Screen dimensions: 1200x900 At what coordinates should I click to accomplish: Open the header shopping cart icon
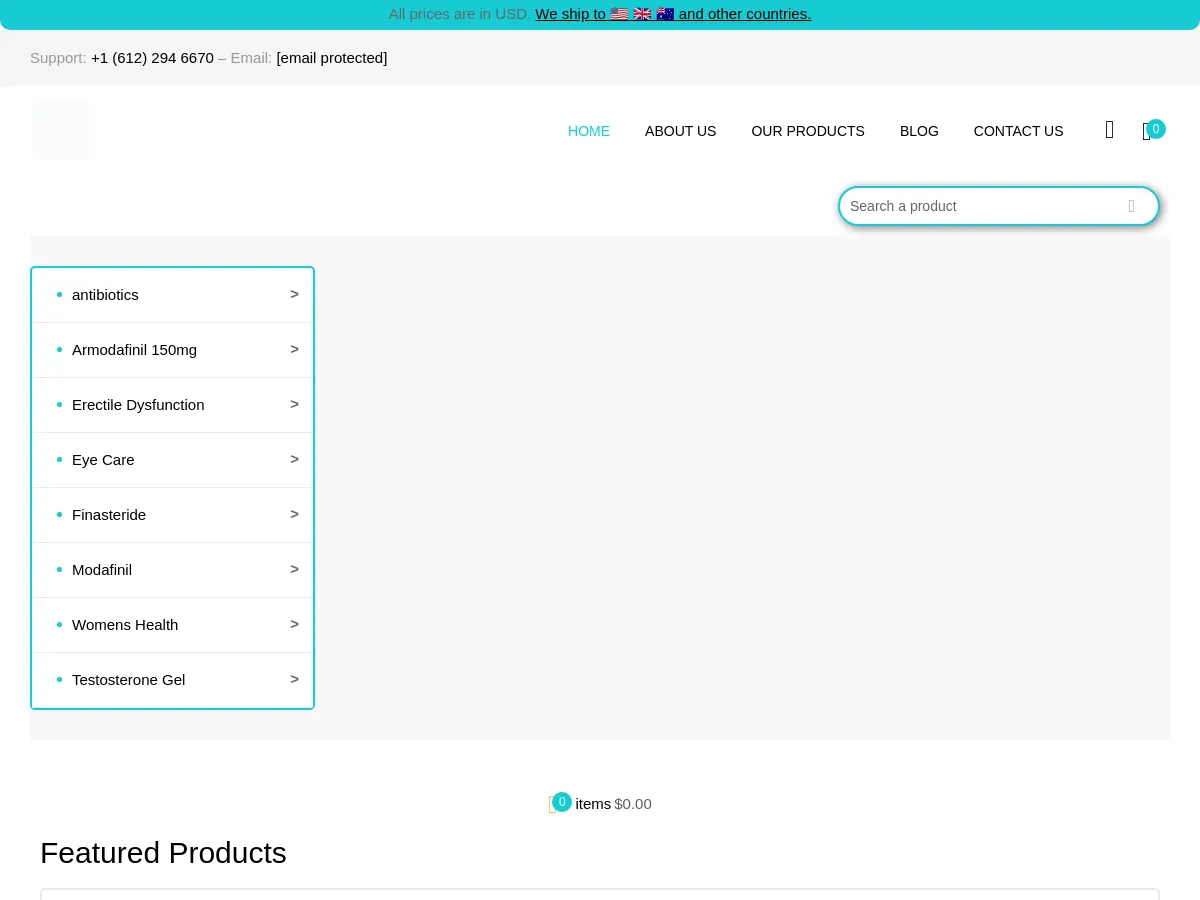pos(1147,131)
